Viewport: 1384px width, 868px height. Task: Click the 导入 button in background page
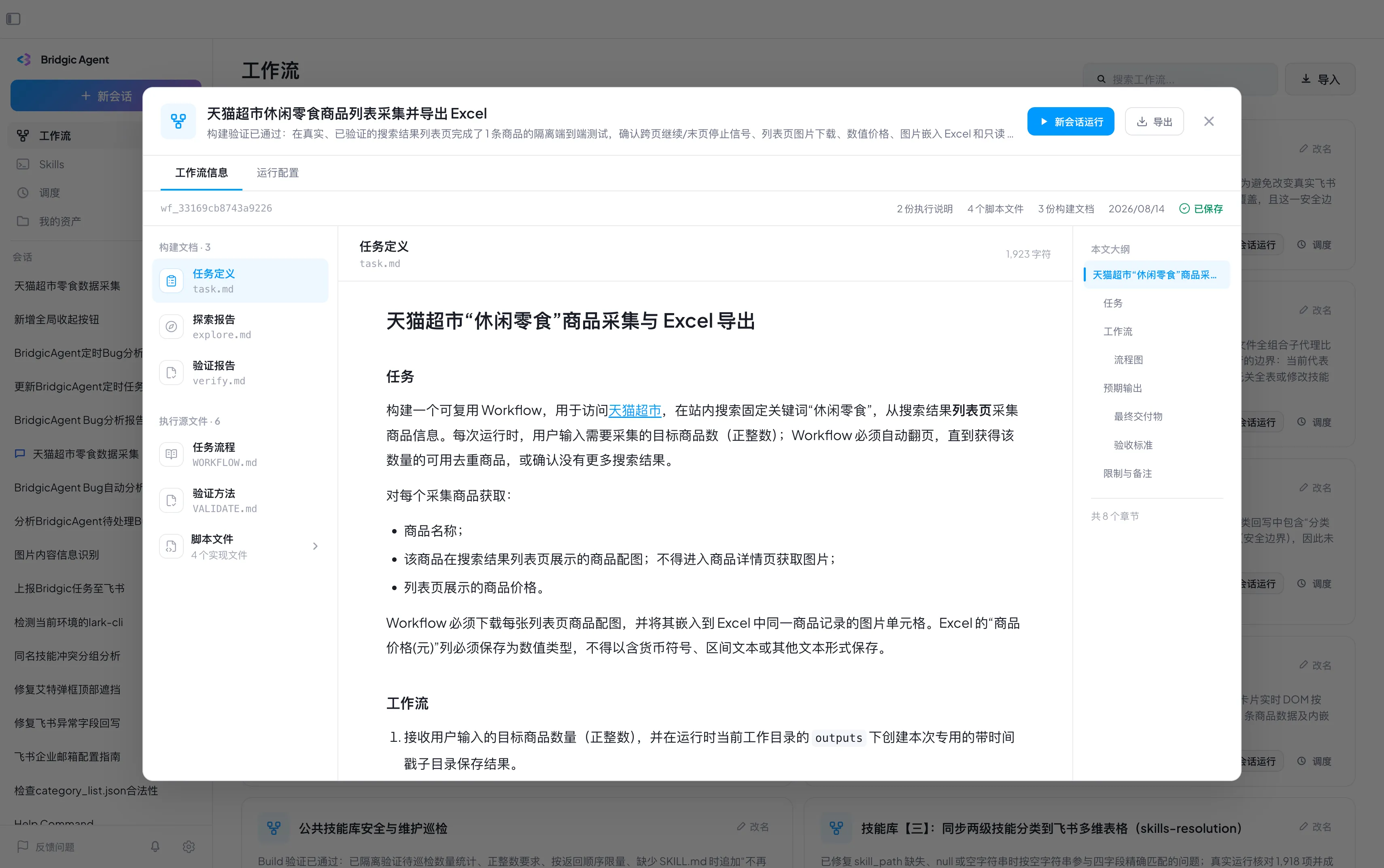coord(1320,79)
